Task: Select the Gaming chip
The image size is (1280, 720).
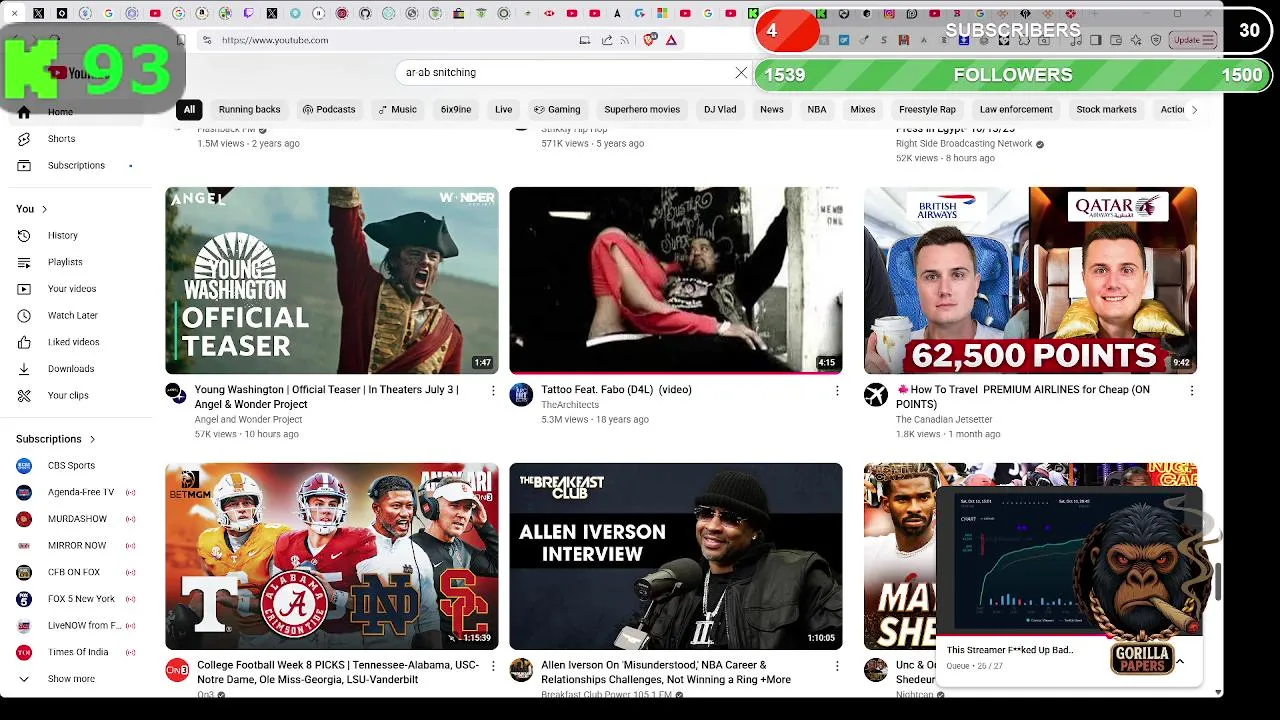Action: click(557, 109)
